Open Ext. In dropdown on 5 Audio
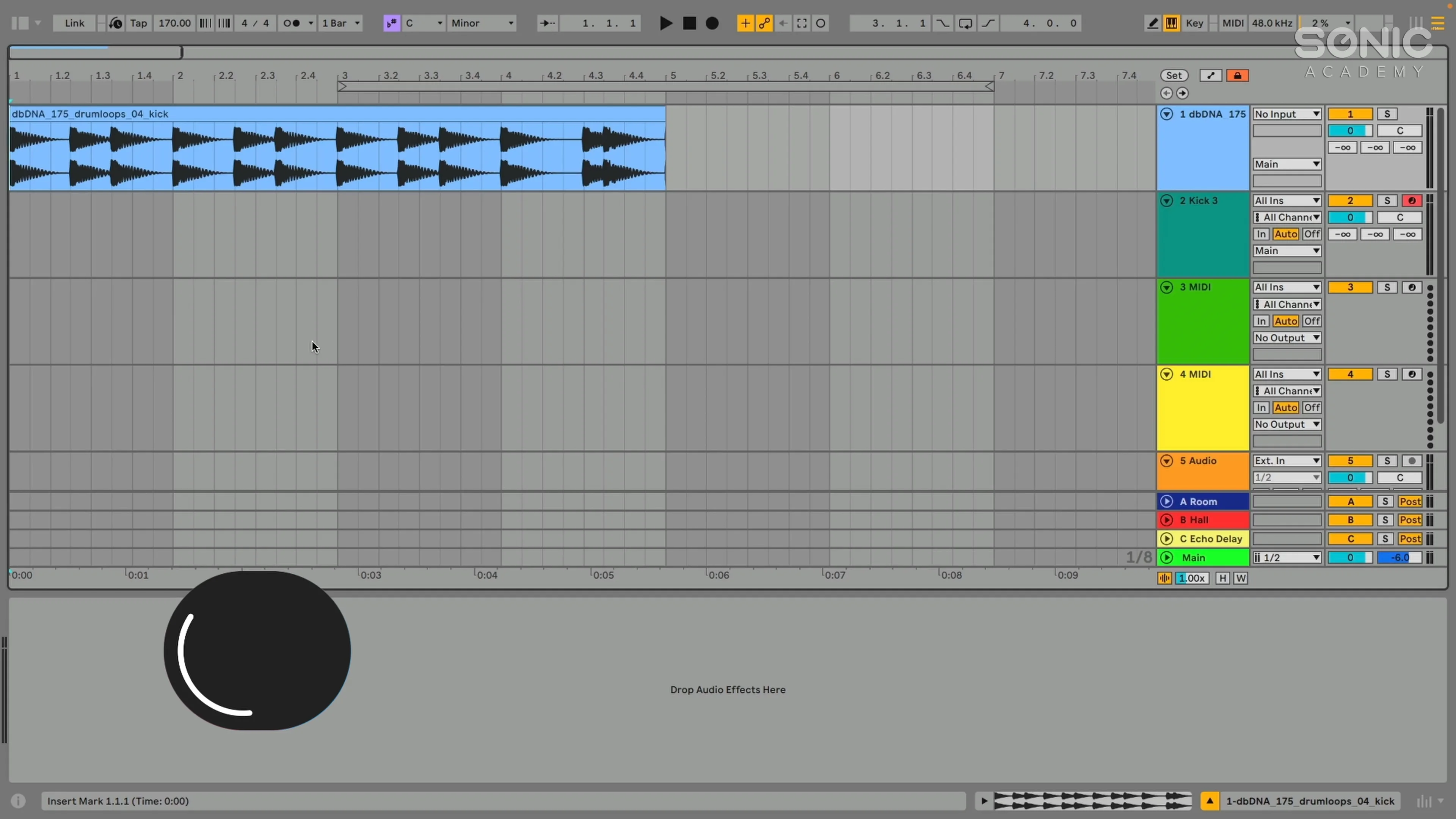Image resolution: width=1456 pixels, height=819 pixels. (1287, 461)
